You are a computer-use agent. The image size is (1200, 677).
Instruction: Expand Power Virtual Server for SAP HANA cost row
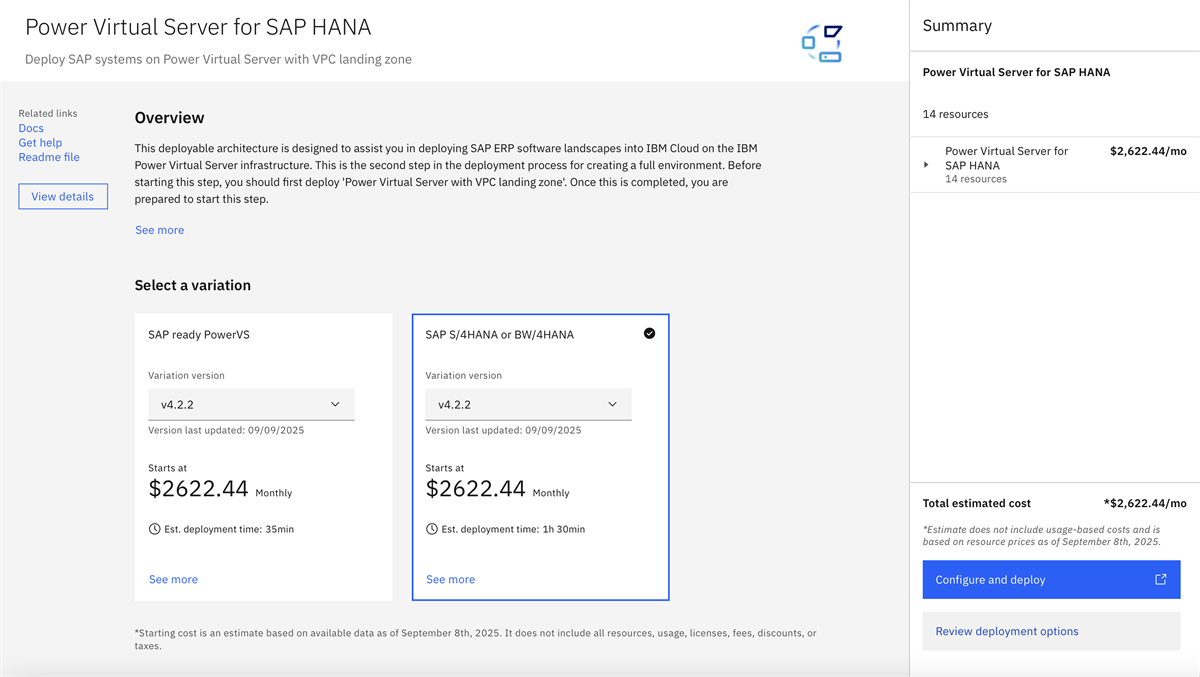coord(926,165)
